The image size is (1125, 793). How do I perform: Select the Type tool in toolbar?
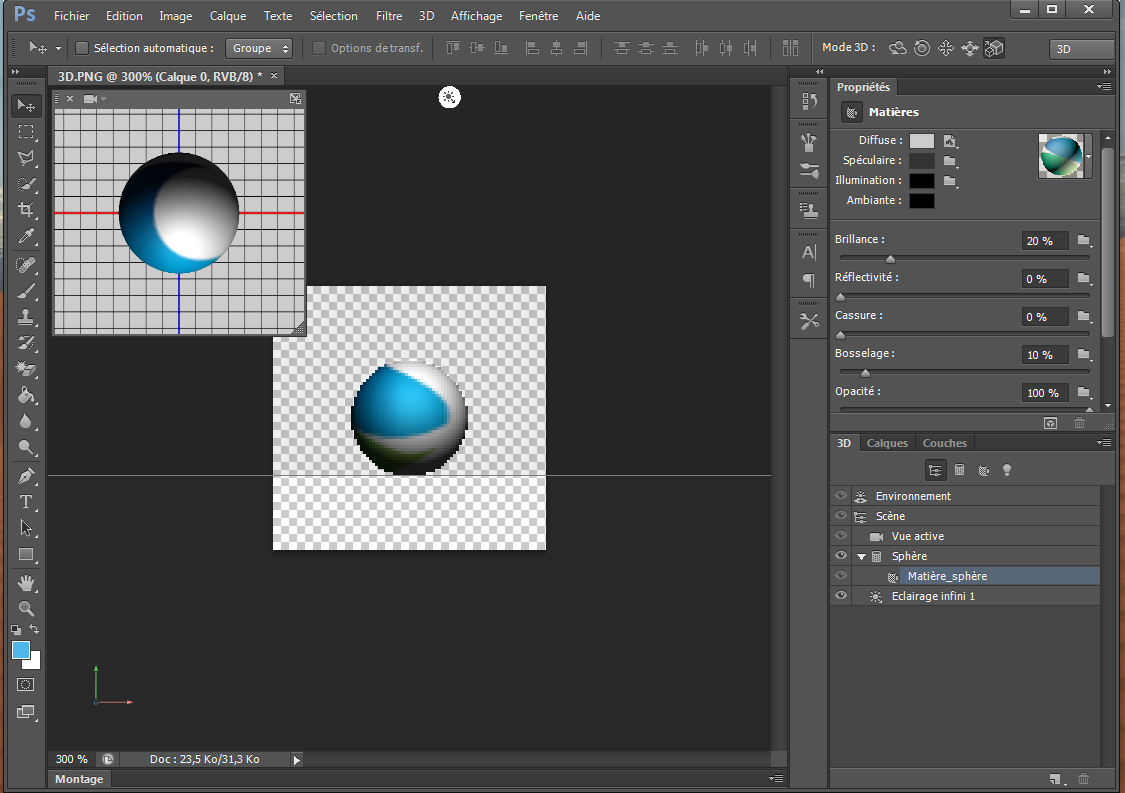[x=27, y=501]
